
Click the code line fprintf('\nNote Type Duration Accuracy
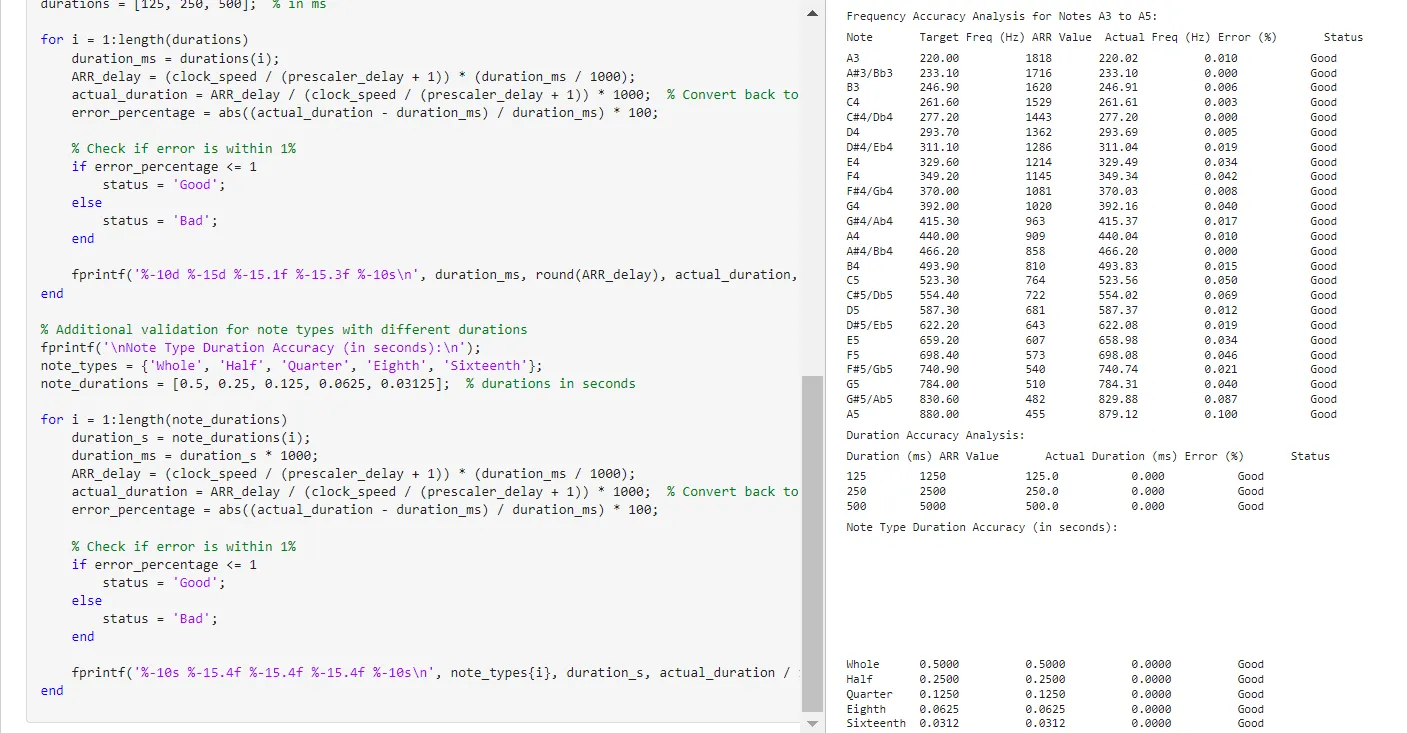point(261,347)
